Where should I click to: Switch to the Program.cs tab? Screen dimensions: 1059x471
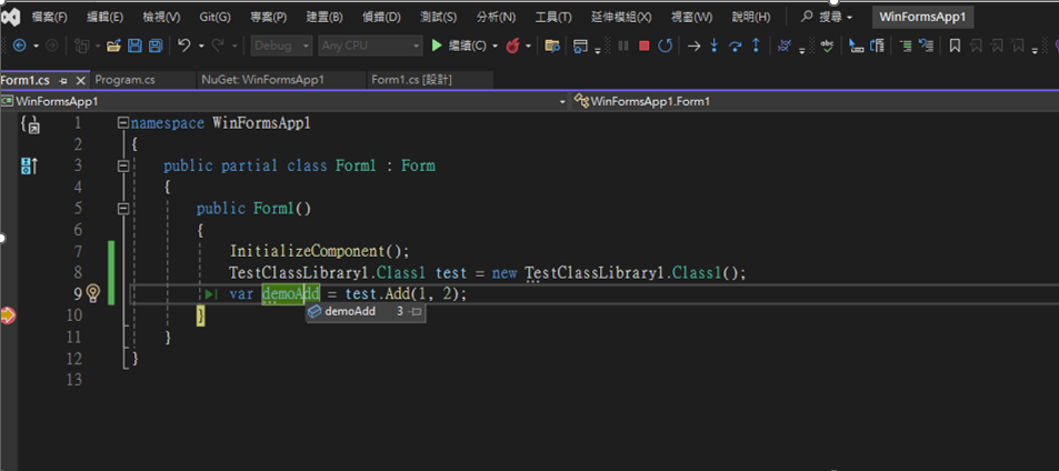click(x=125, y=79)
